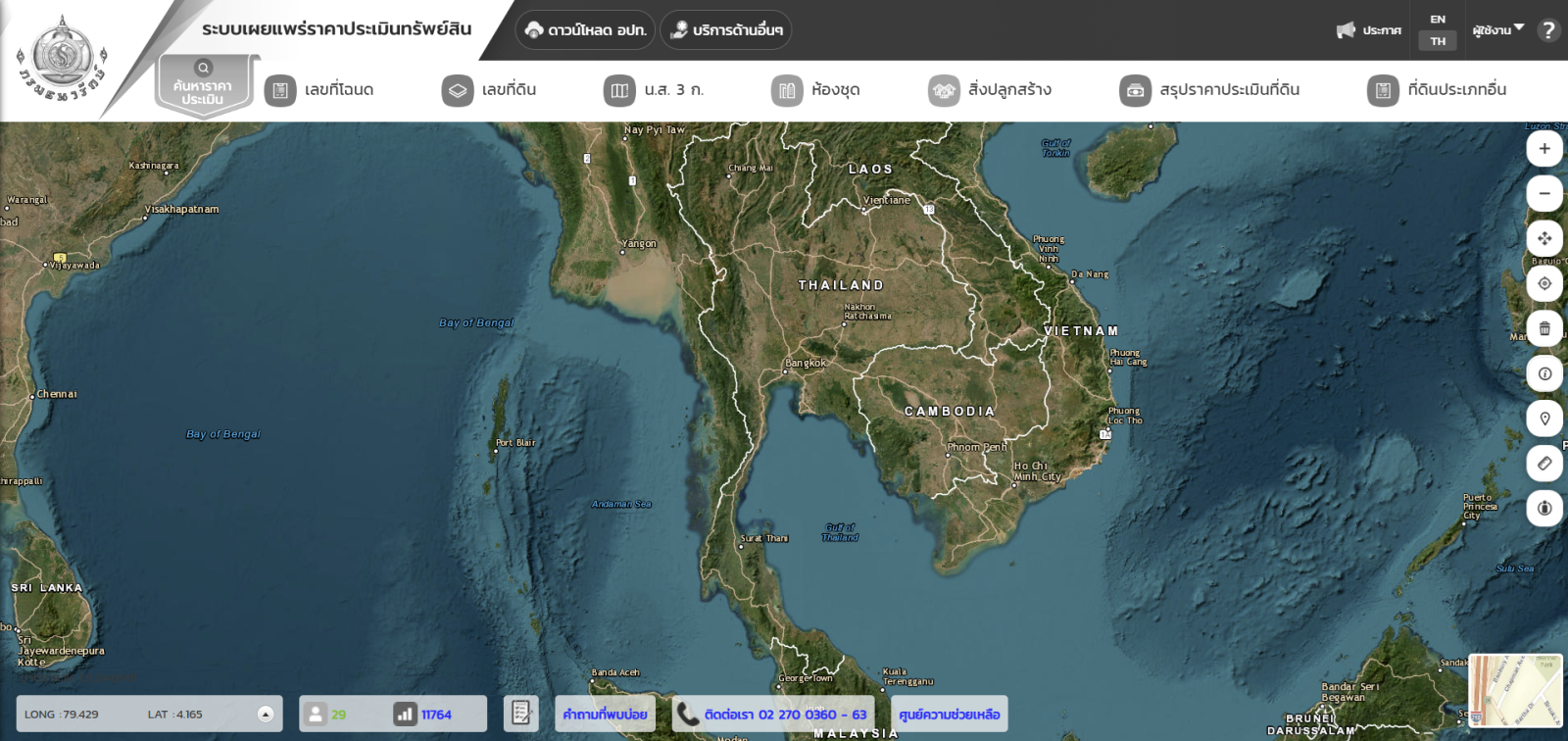This screenshot has width=1568, height=741.
Task: Click the trash icon to clear map
Action: 1543,329
